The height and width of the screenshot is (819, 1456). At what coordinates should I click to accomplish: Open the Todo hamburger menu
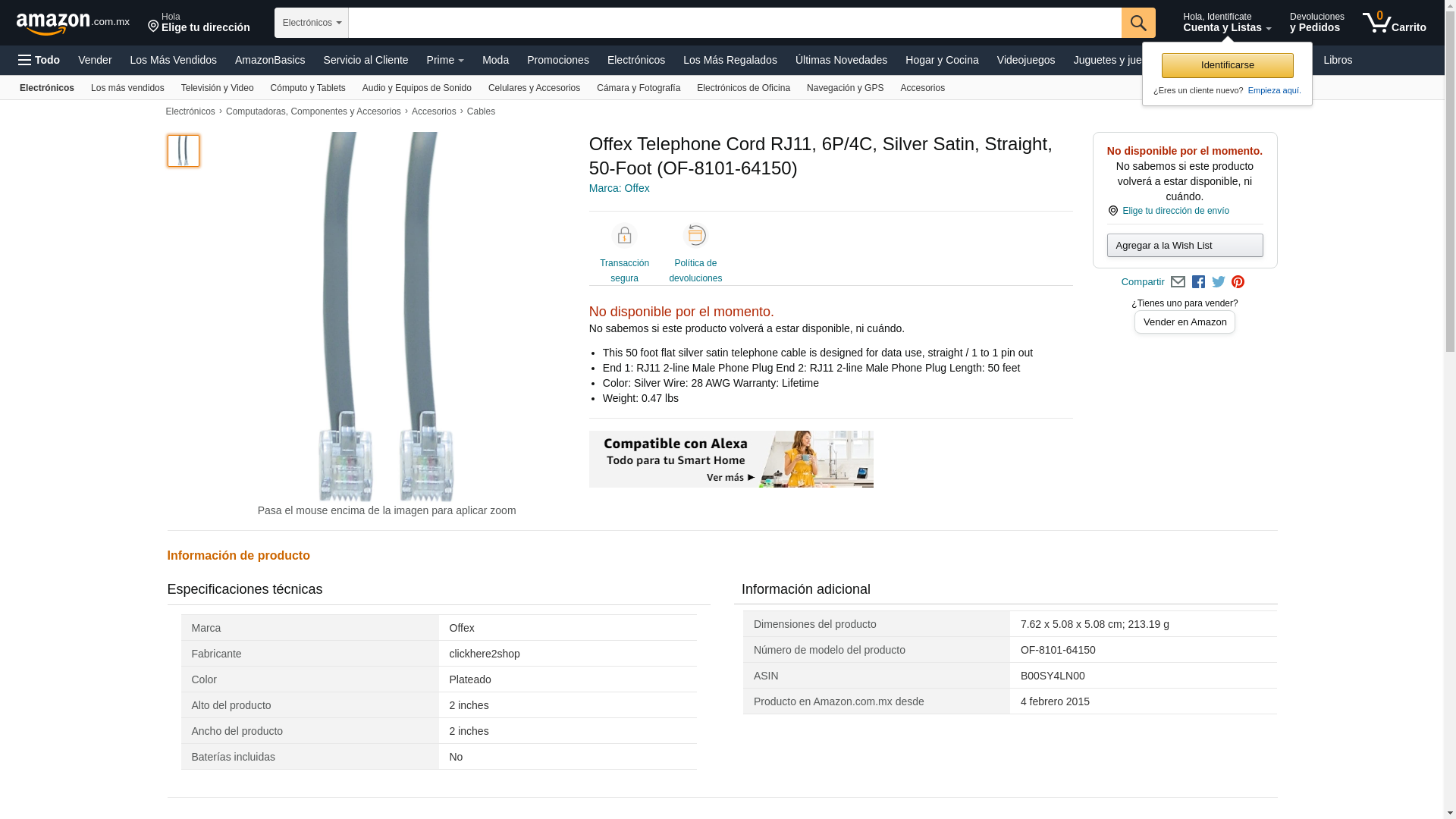click(39, 60)
